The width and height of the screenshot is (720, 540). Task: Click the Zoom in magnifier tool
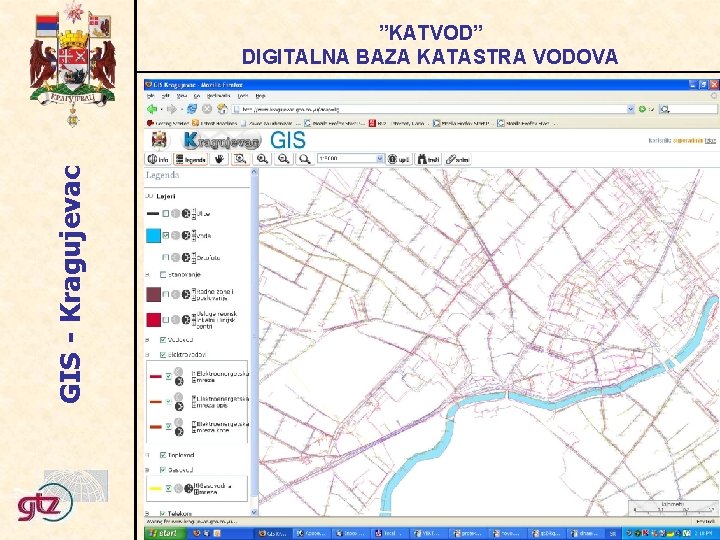point(262,159)
